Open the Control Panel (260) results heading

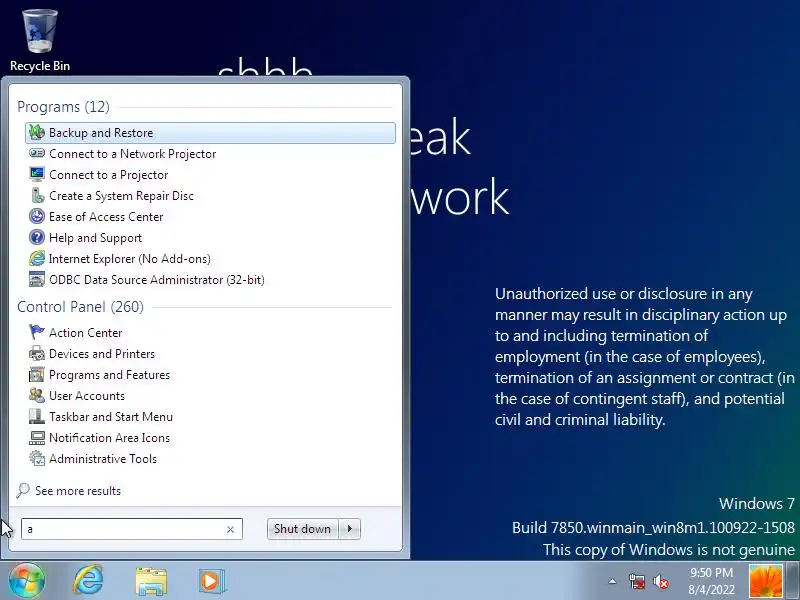[81, 307]
